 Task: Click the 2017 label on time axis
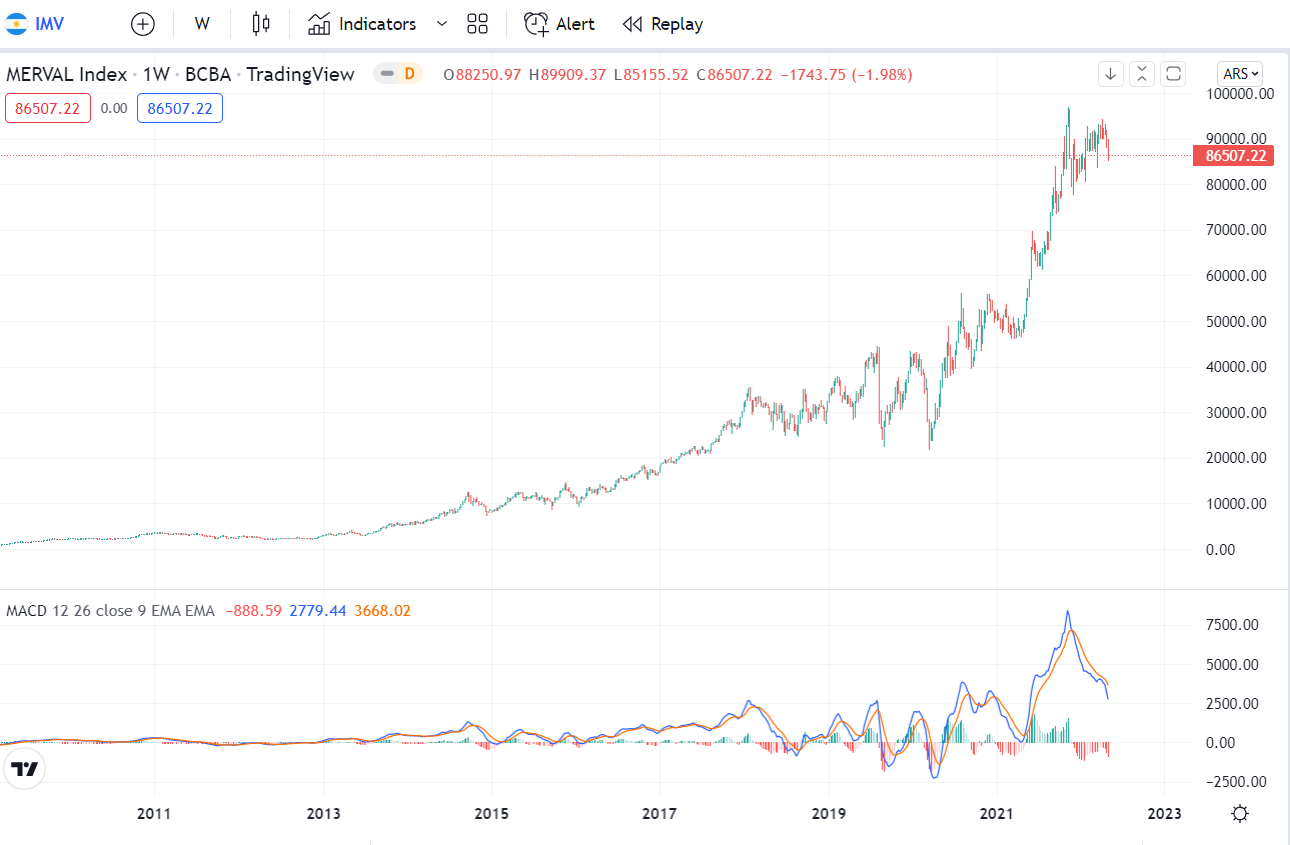(660, 814)
